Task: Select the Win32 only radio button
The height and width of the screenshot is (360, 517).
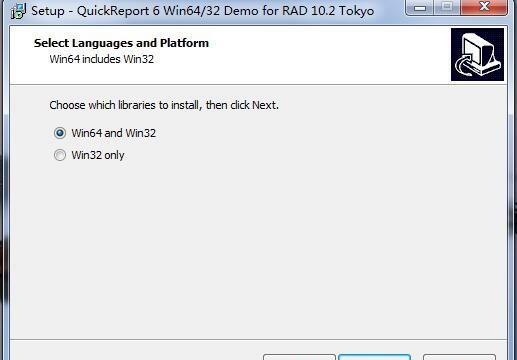Action: (60, 155)
